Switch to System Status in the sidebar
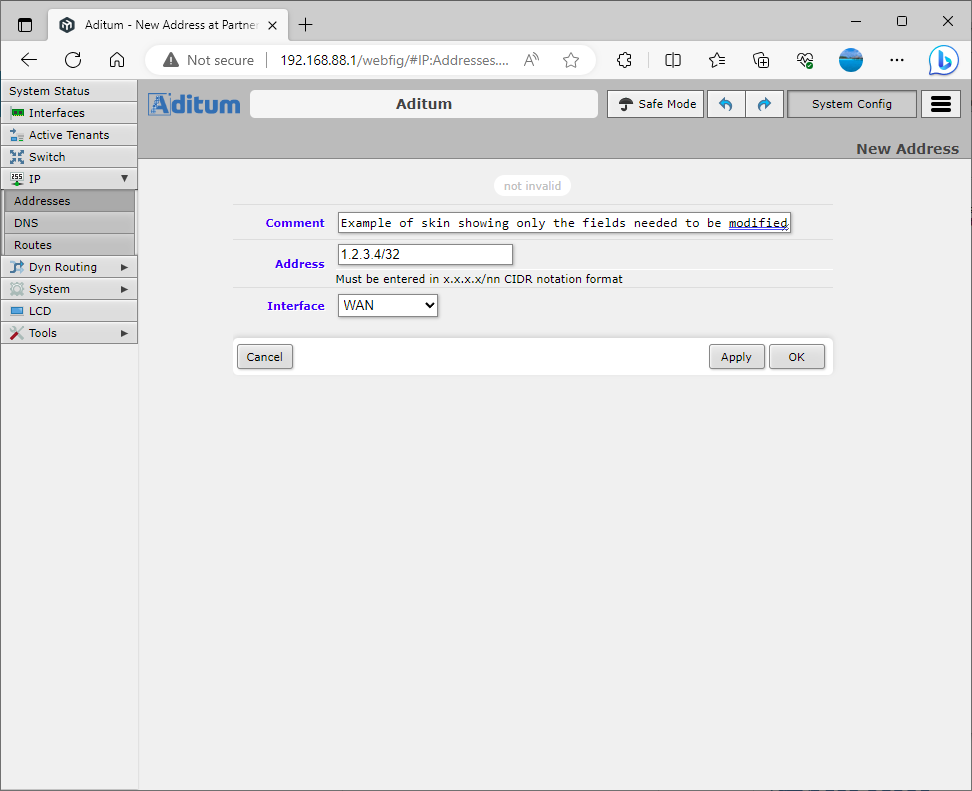The width and height of the screenshot is (972, 791). (x=69, y=90)
